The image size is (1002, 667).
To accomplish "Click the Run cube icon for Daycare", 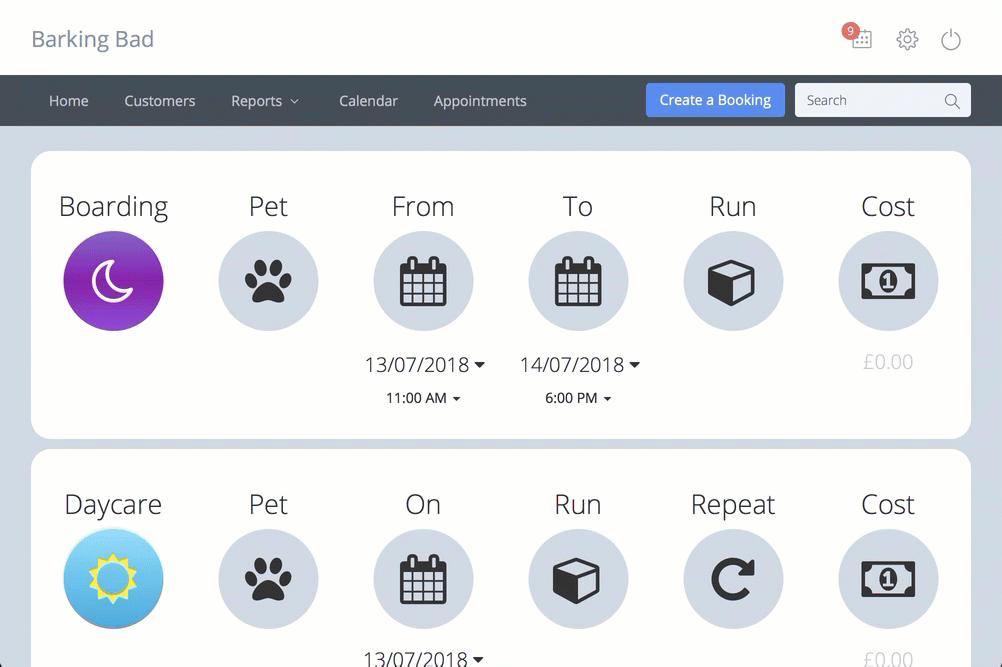I will pyautogui.click(x=578, y=578).
